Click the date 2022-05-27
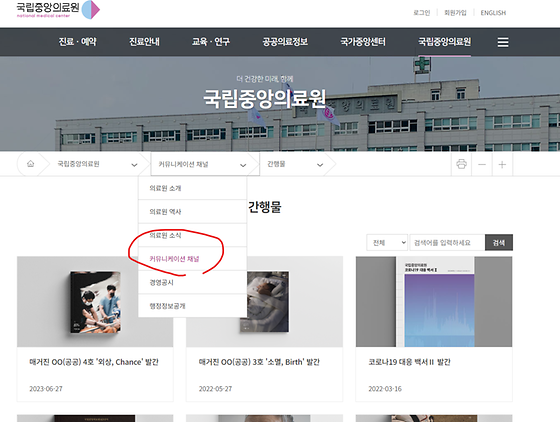The width and height of the screenshot is (560, 422). pos(215,388)
